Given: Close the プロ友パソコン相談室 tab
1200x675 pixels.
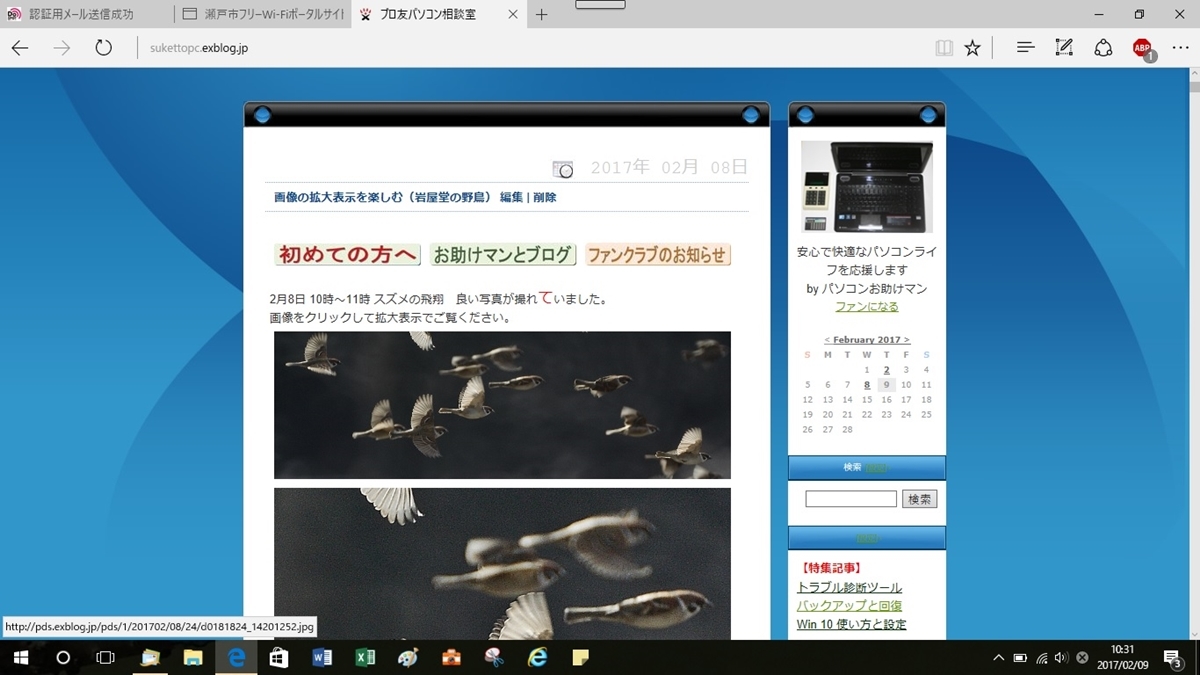Looking at the screenshot, I should point(513,15).
